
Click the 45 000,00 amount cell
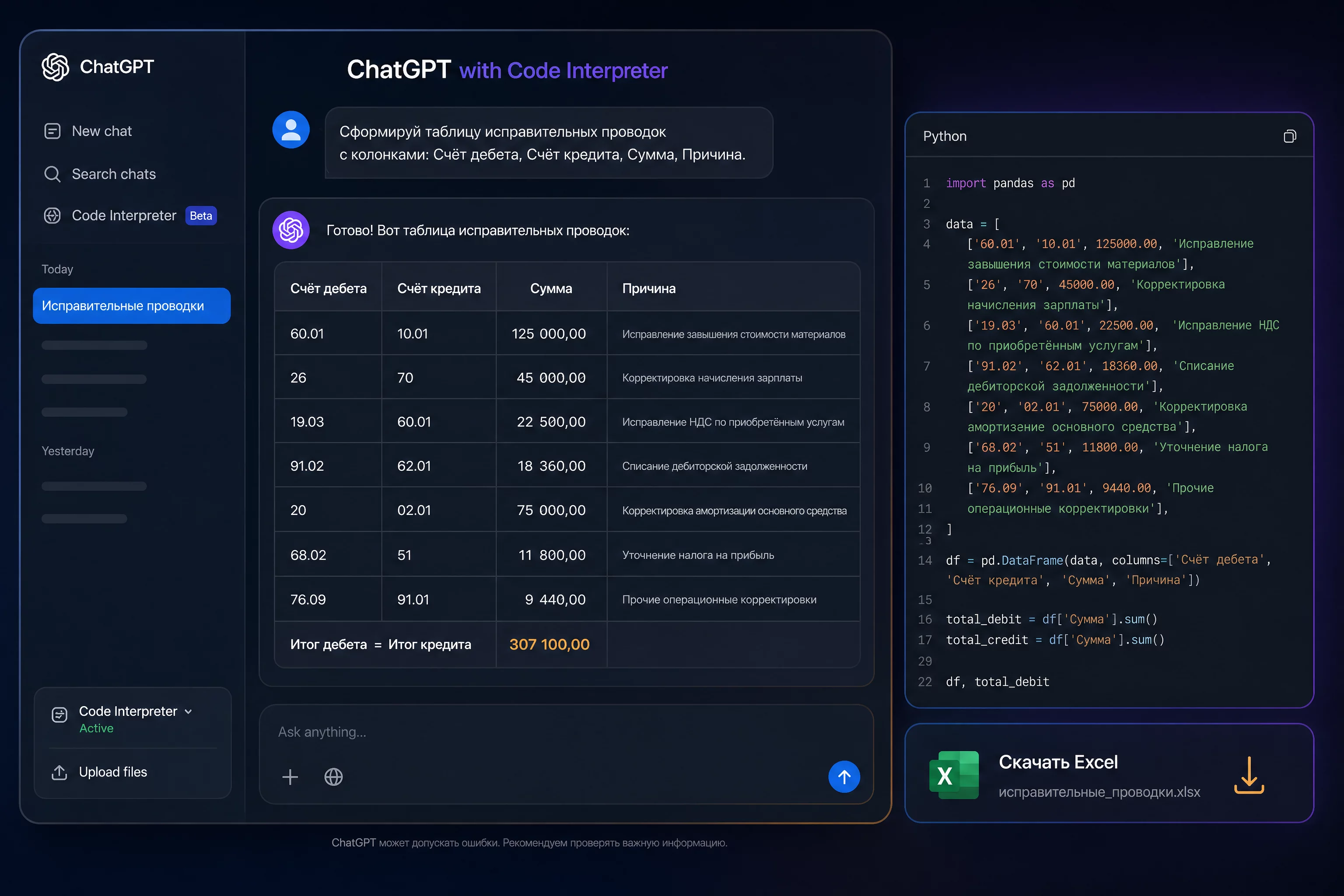click(551, 378)
